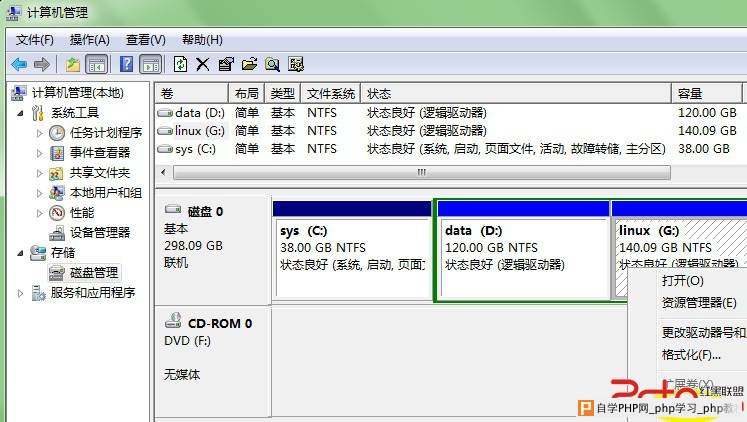The width and height of the screenshot is (747, 422).
Task: Click the Open folder toolbar icon
Action: click(x=249, y=64)
